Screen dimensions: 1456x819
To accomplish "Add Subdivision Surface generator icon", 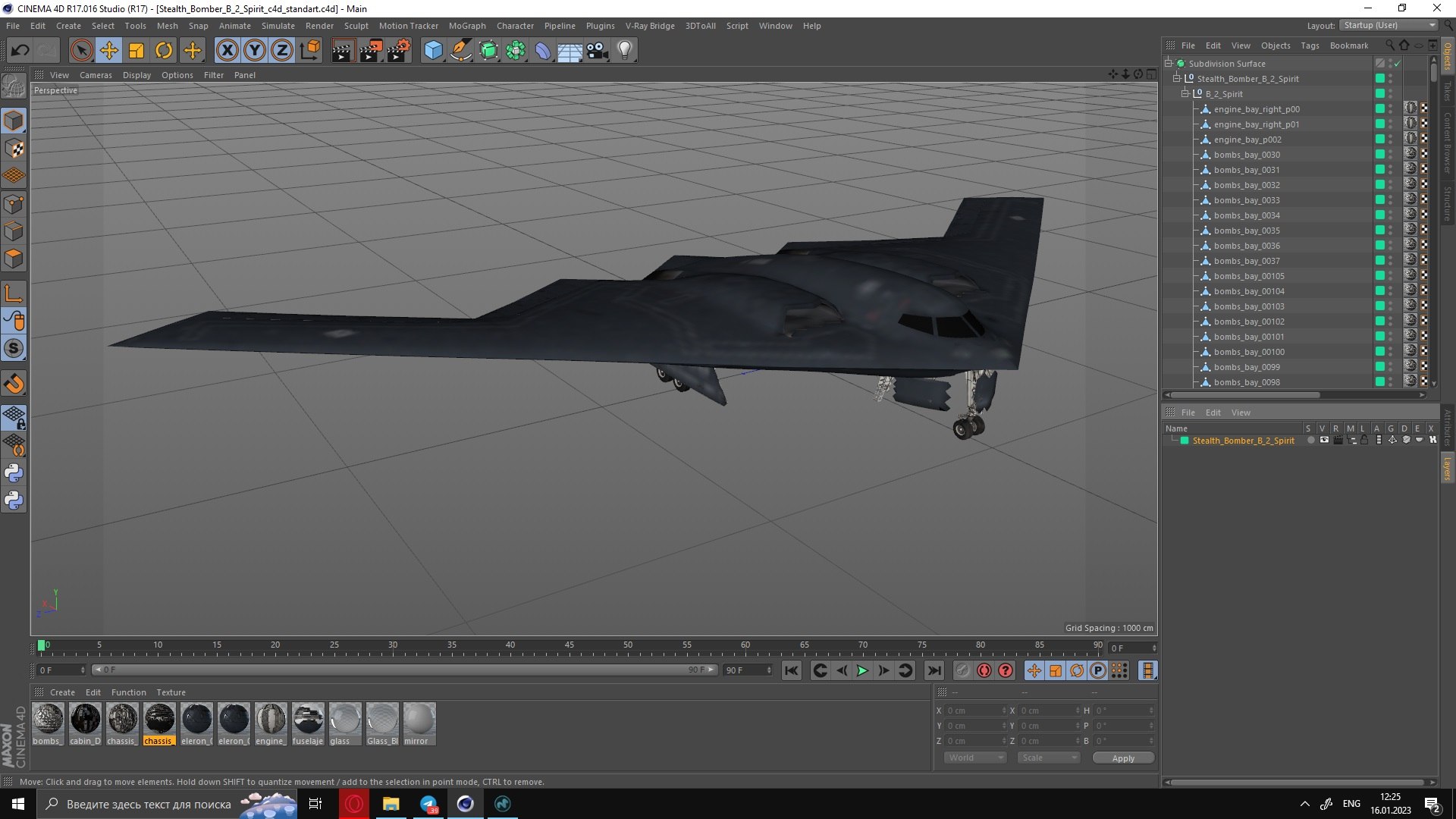I will pos(488,51).
